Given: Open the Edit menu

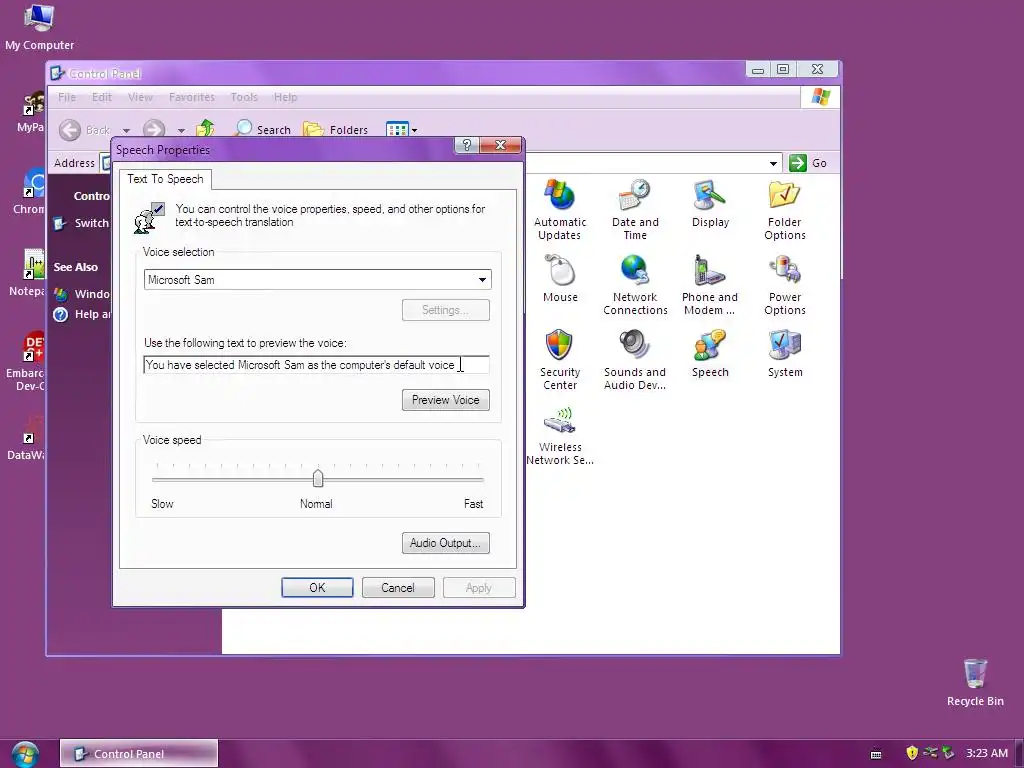Looking at the screenshot, I should click(x=101, y=97).
